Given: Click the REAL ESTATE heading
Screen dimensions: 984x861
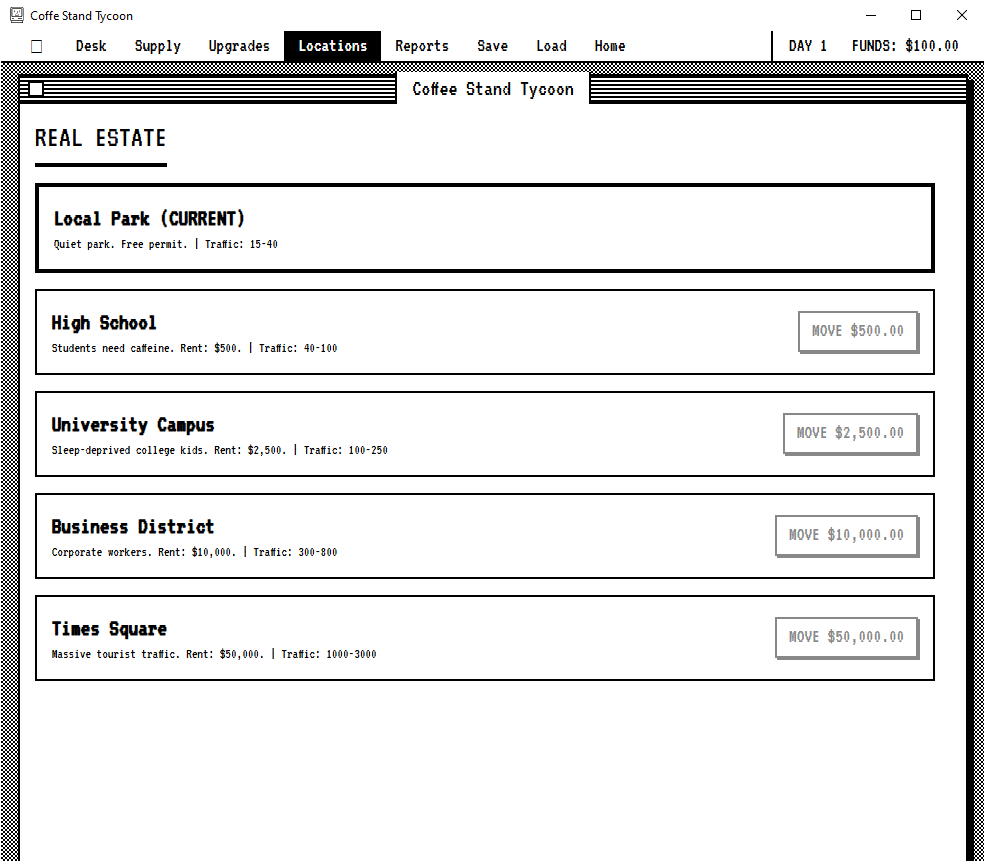Looking at the screenshot, I should [x=100, y=138].
